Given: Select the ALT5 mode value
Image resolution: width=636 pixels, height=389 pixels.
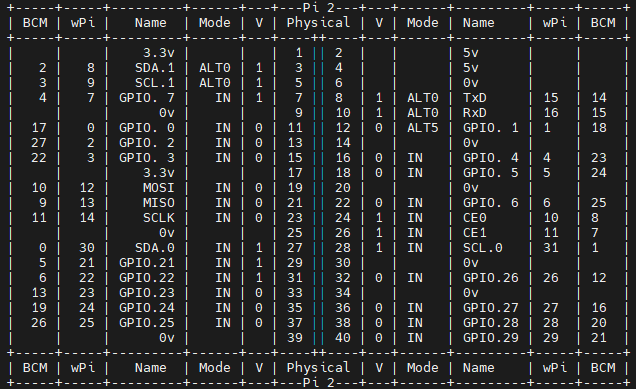Looking at the screenshot, I should tap(423, 128).
